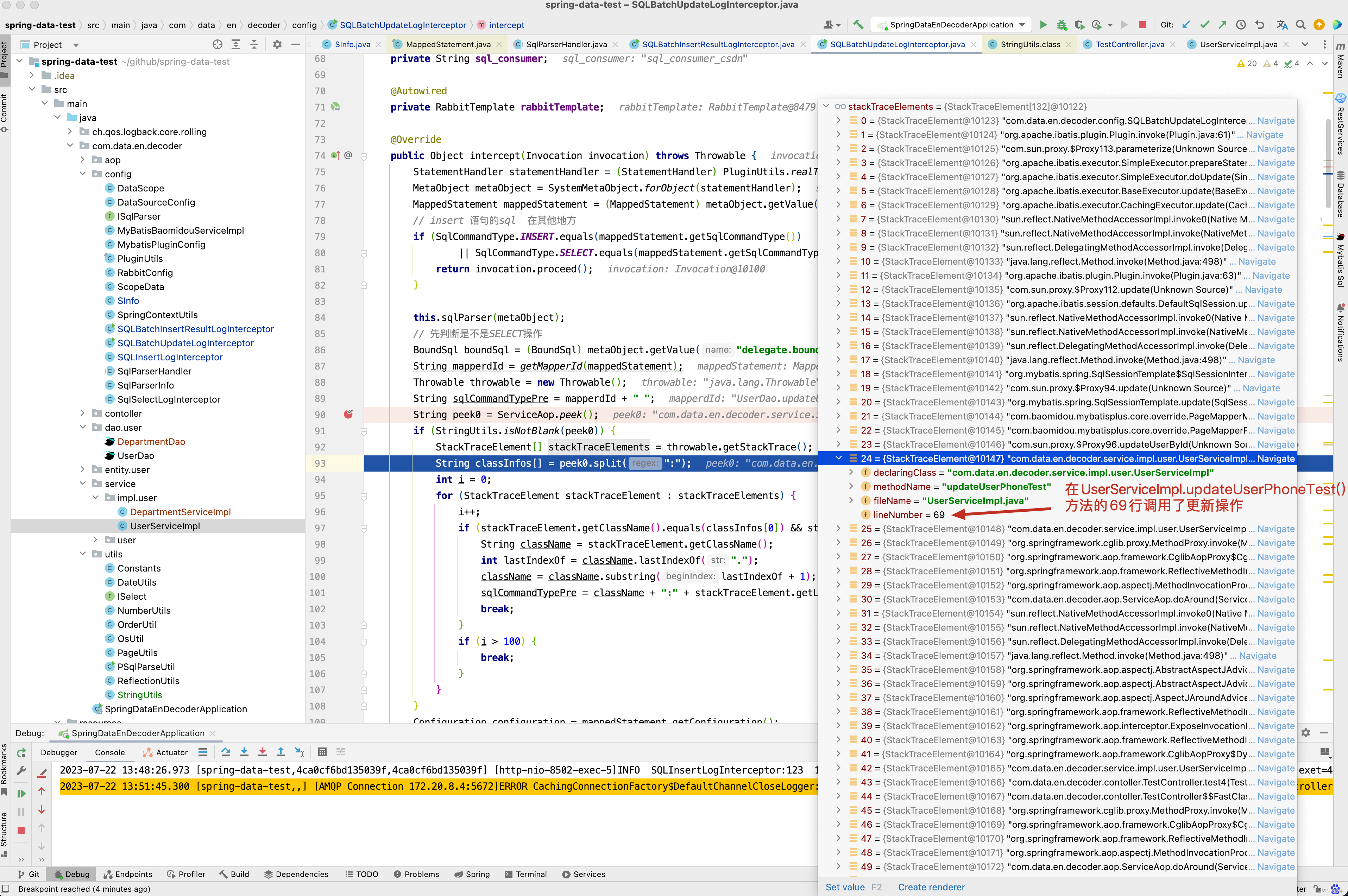Select Opened File target icon in Project panel
This screenshot has height=896, width=1348.
click(217, 45)
